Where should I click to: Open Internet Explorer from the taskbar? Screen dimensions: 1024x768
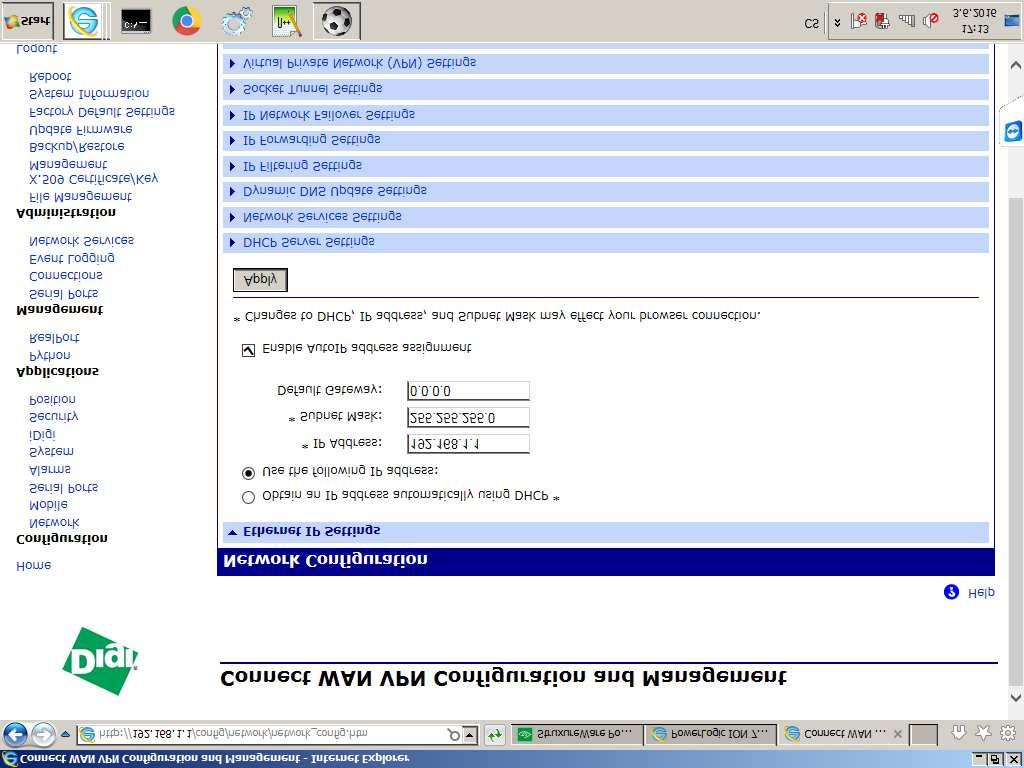pos(86,22)
